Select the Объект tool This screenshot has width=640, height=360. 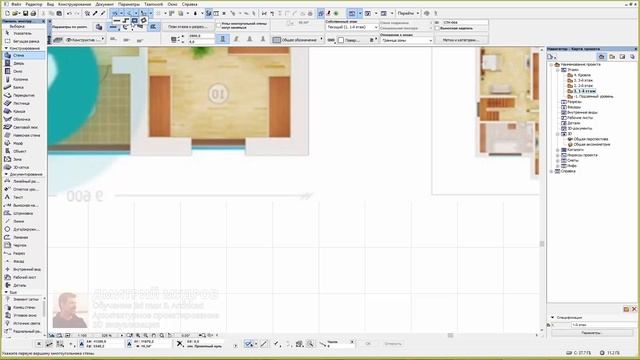pos(23,151)
